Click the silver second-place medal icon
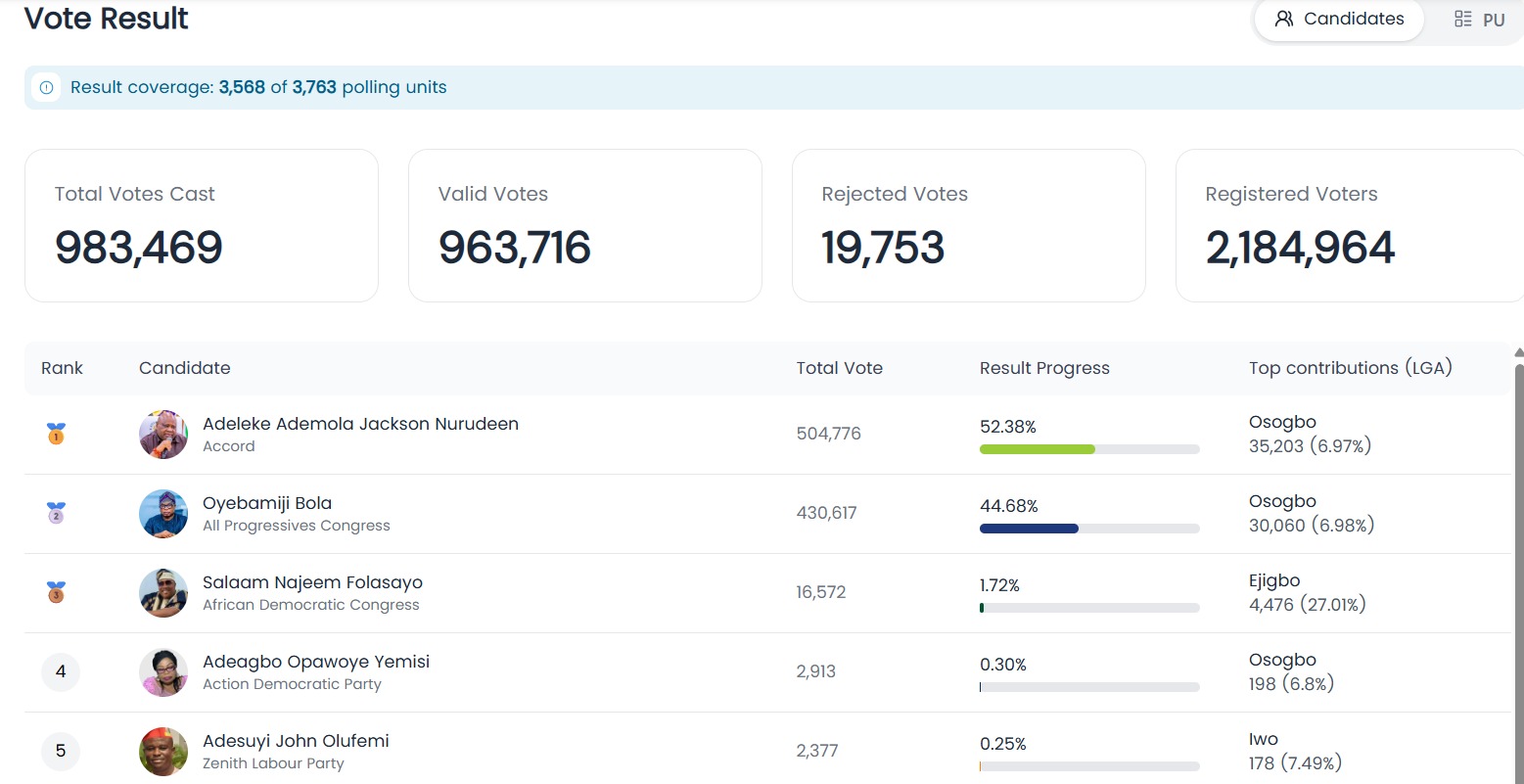The width and height of the screenshot is (1524, 784). click(x=56, y=513)
